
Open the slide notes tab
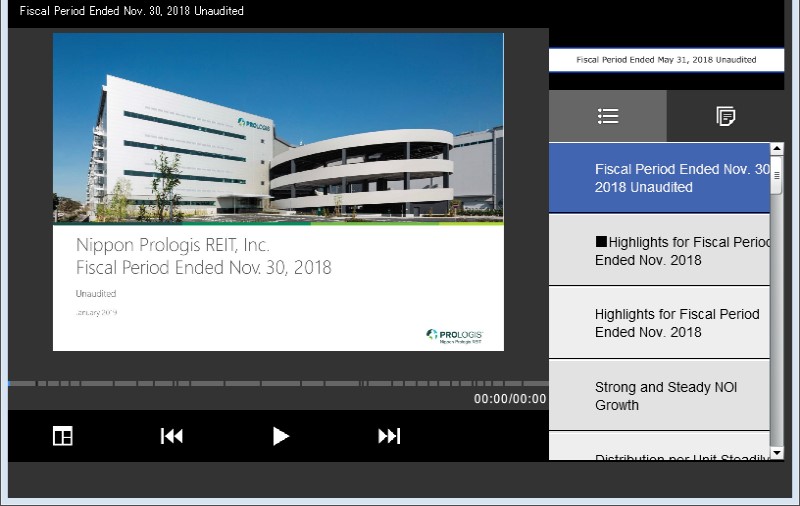pyautogui.click(x=725, y=116)
